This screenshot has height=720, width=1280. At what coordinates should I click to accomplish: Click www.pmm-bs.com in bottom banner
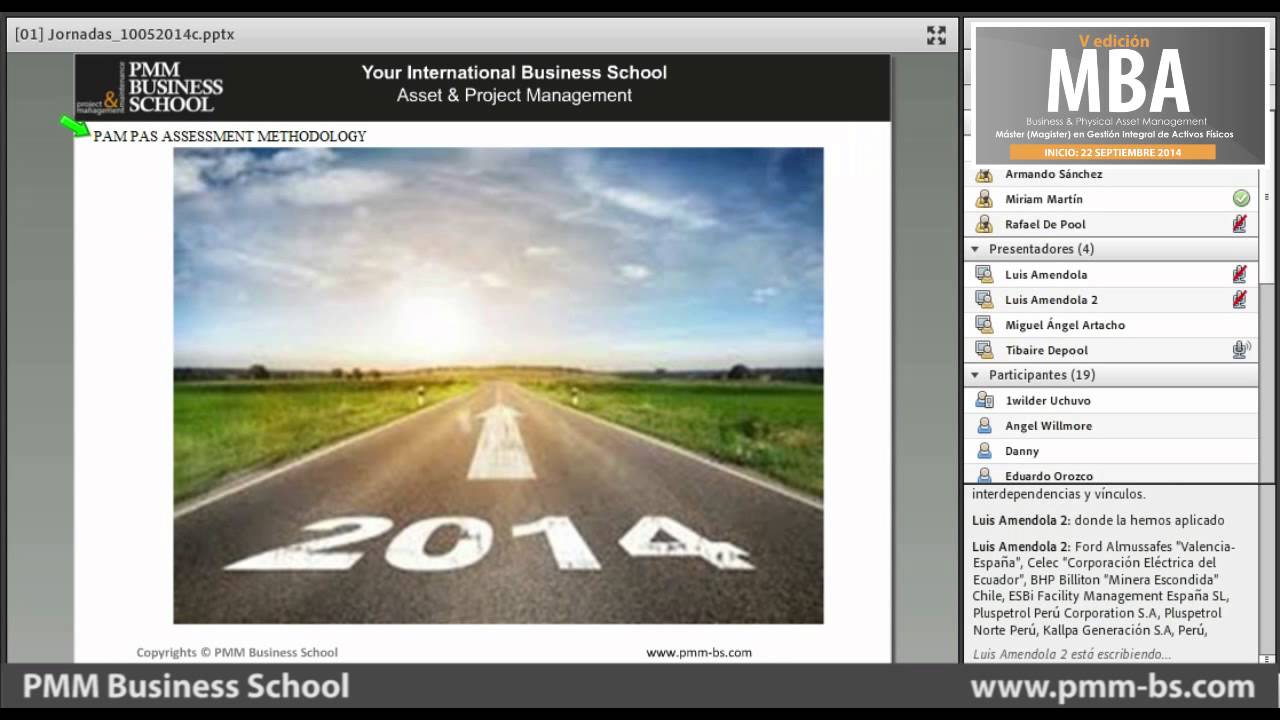pyautogui.click(x=1112, y=688)
